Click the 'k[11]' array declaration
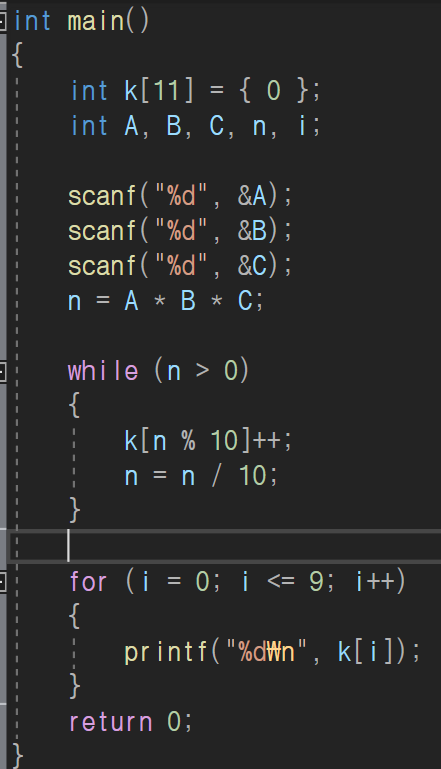This screenshot has height=769, width=441. [159, 91]
